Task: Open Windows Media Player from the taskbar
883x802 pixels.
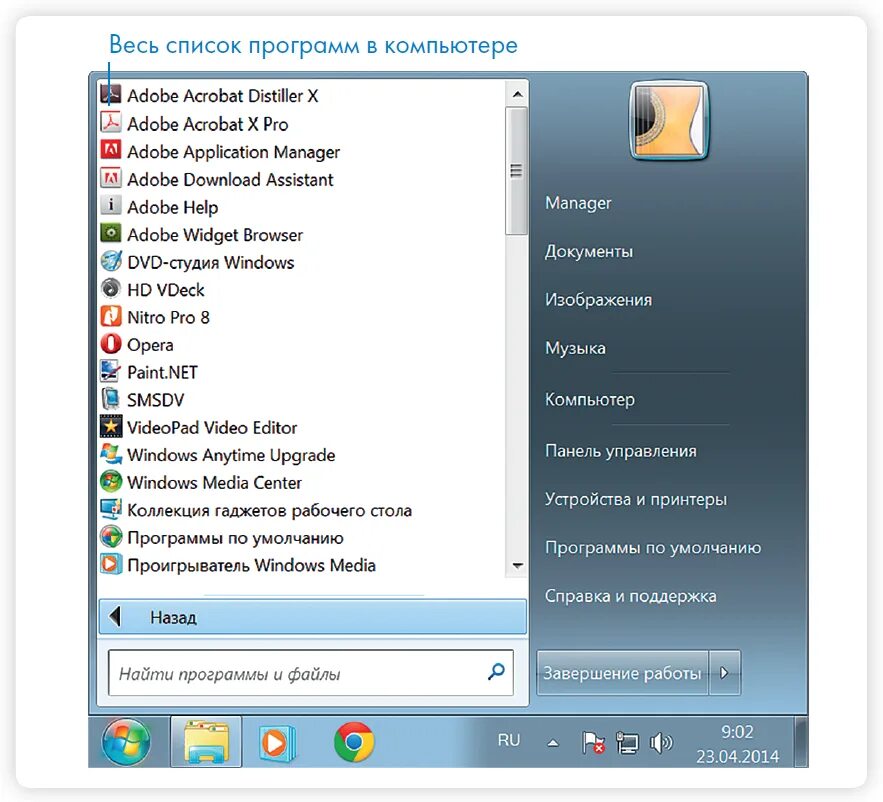Action: pyautogui.click(x=278, y=743)
